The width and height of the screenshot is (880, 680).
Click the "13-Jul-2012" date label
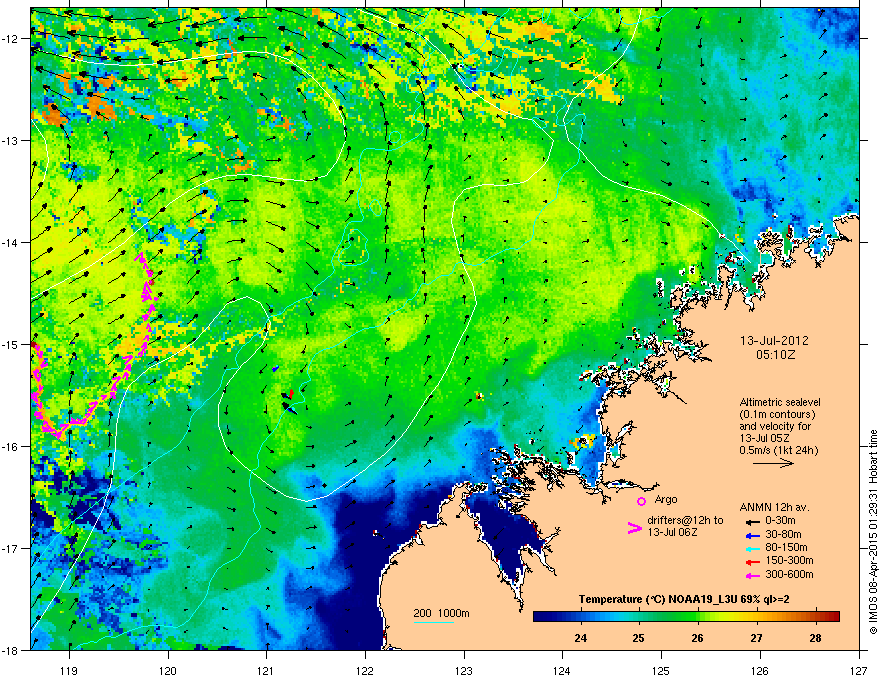[774, 341]
